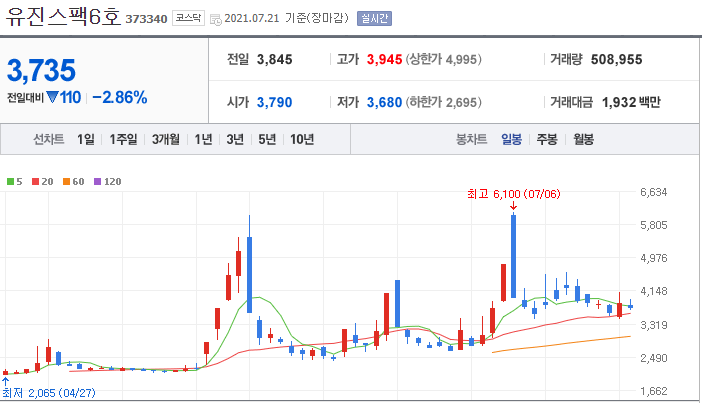Click the previous close value 3,845
The image size is (702, 403).
point(274,59)
